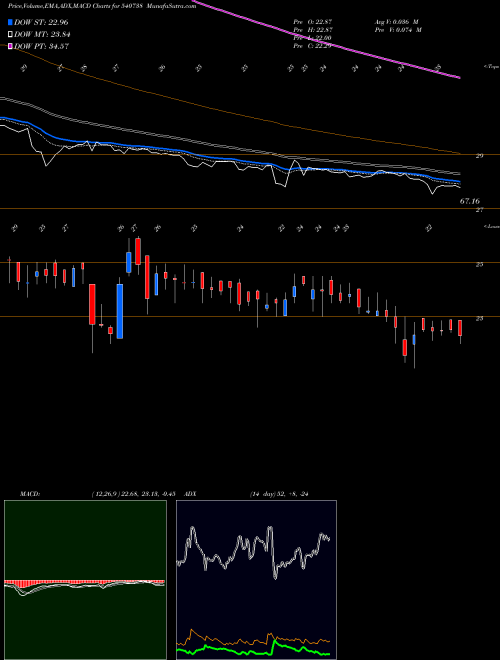Click the blue DOW ST legend swatch
Screen dimensions: 500x660
tap(11, 22)
